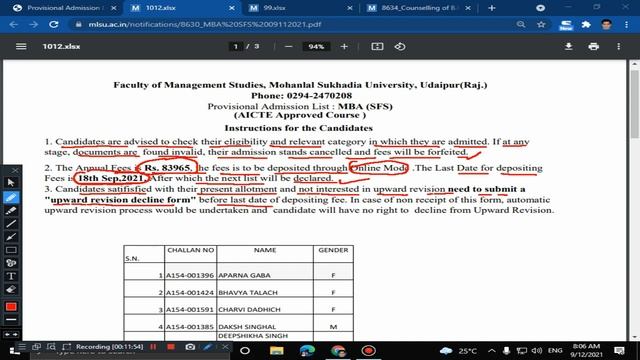Viewport: 640px width, 360px height.
Task: Pause the screen recording
Action: pyautogui.click(x=153, y=347)
